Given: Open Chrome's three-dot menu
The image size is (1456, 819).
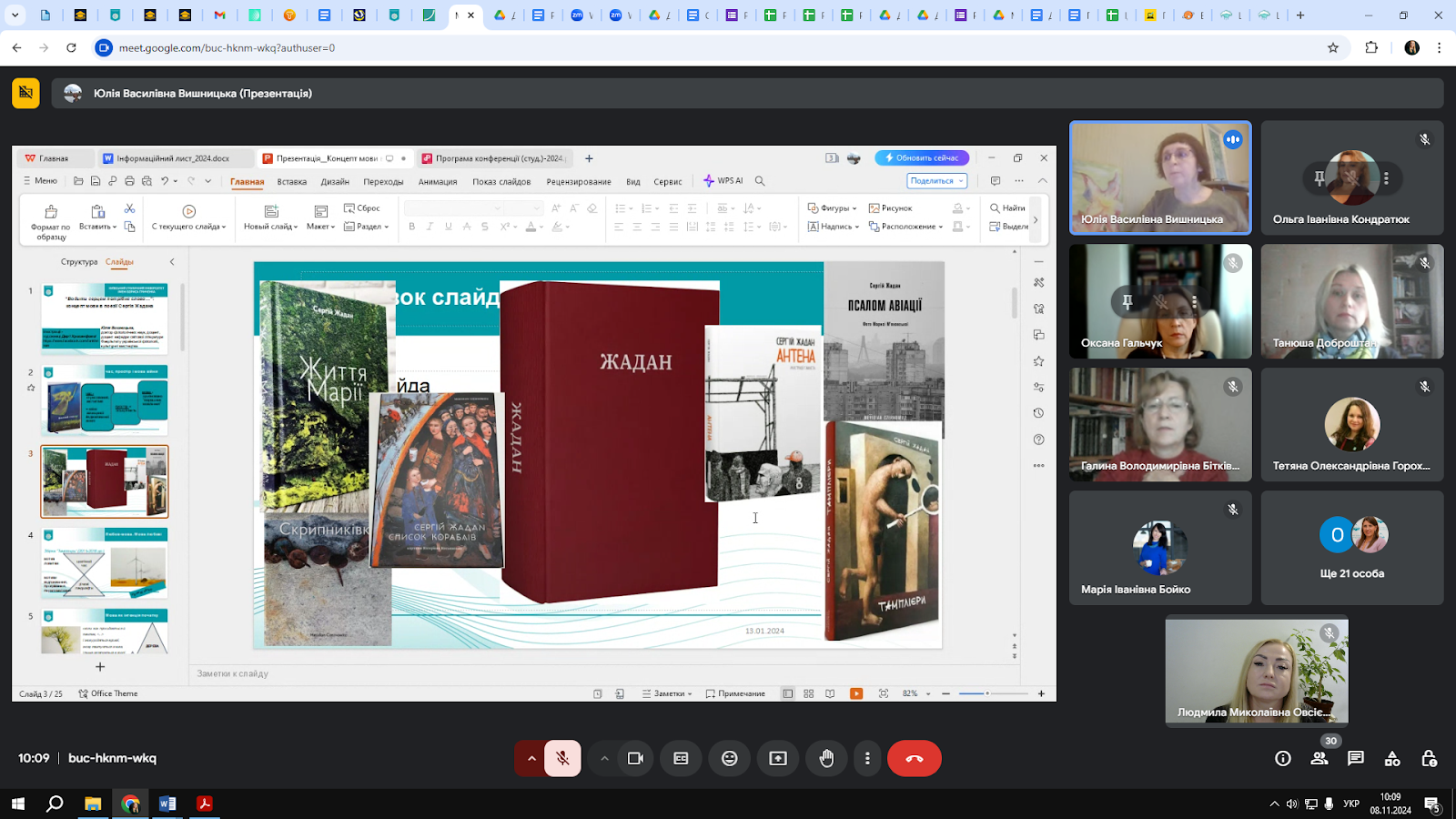Looking at the screenshot, I should (x=1439, y=47).
